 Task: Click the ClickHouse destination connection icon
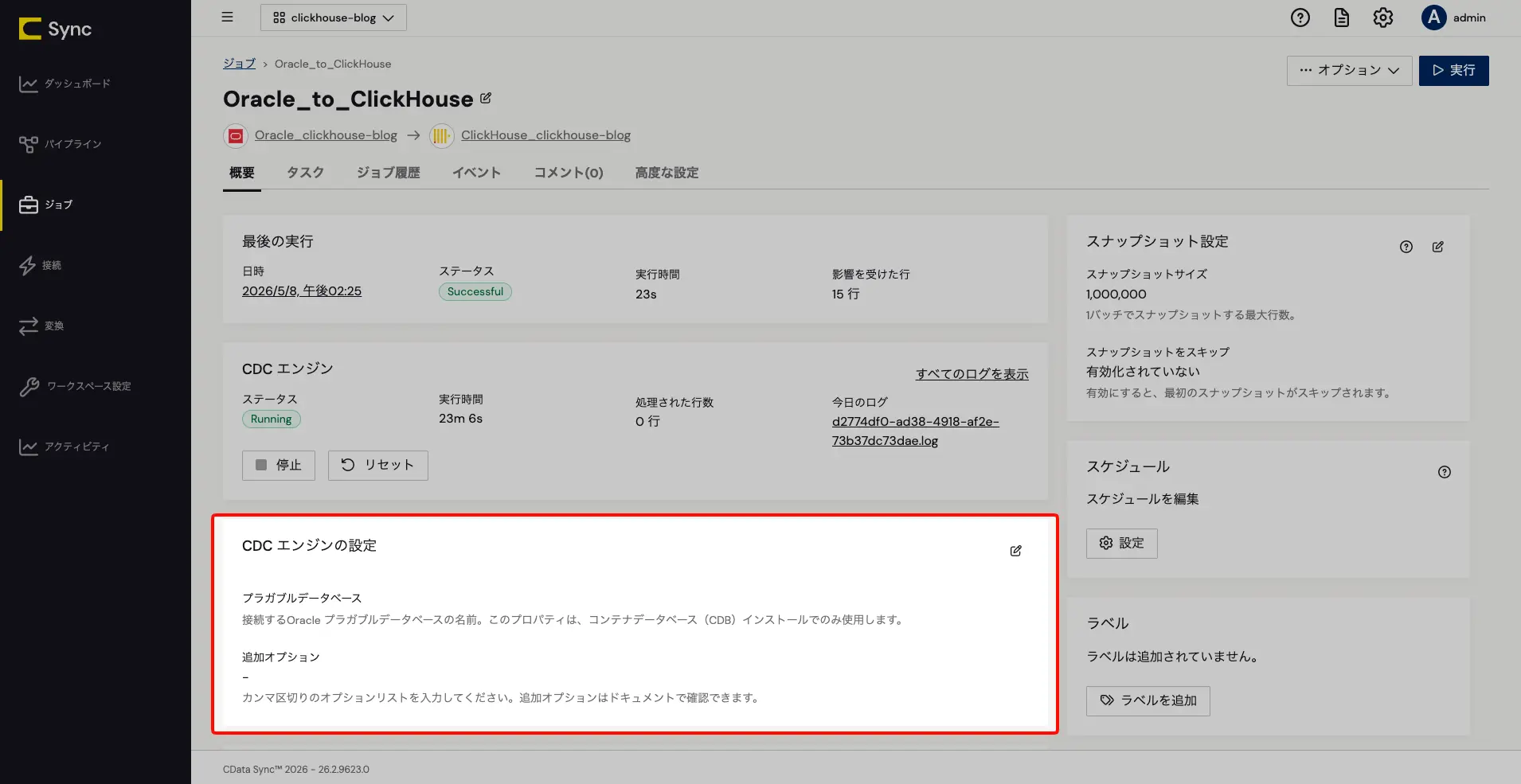441,136
